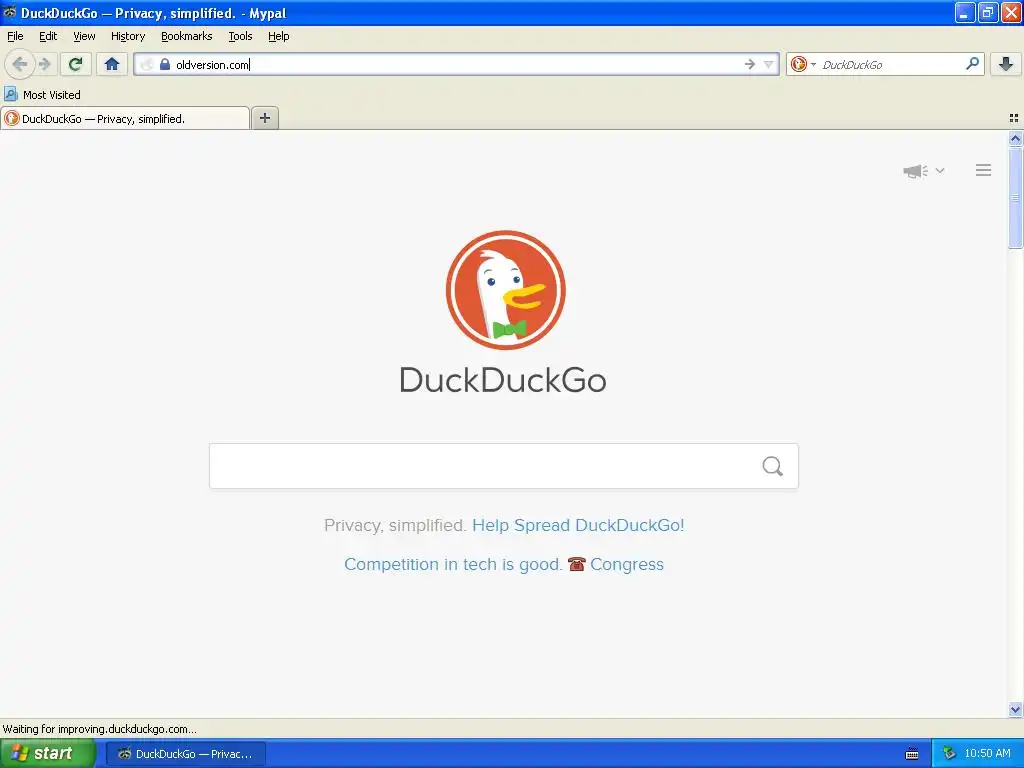Open the DuckDuckGo hamburger menu
Screen dimensions: 1024x768
[x=984, y=170]
